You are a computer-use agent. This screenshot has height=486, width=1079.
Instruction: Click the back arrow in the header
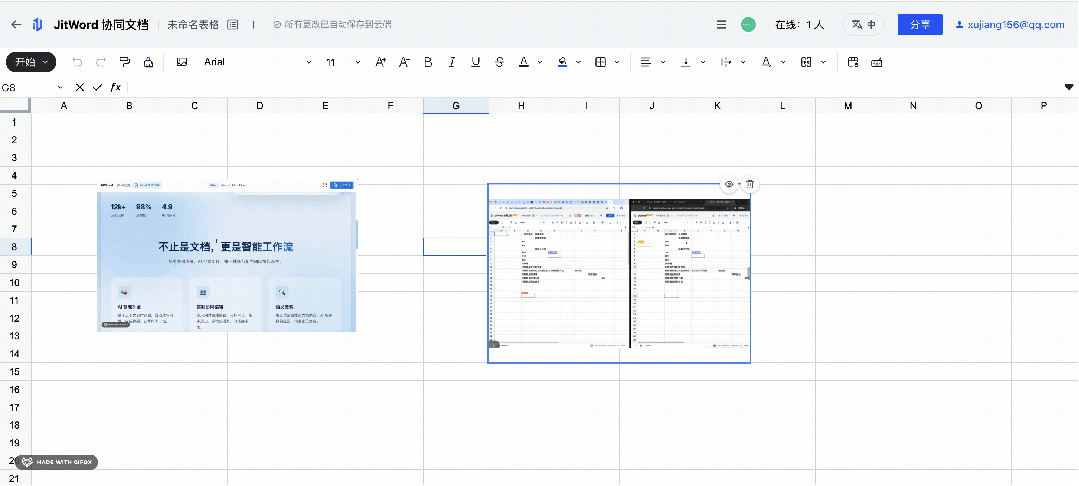pyautogui.click(x=17, y=25)
